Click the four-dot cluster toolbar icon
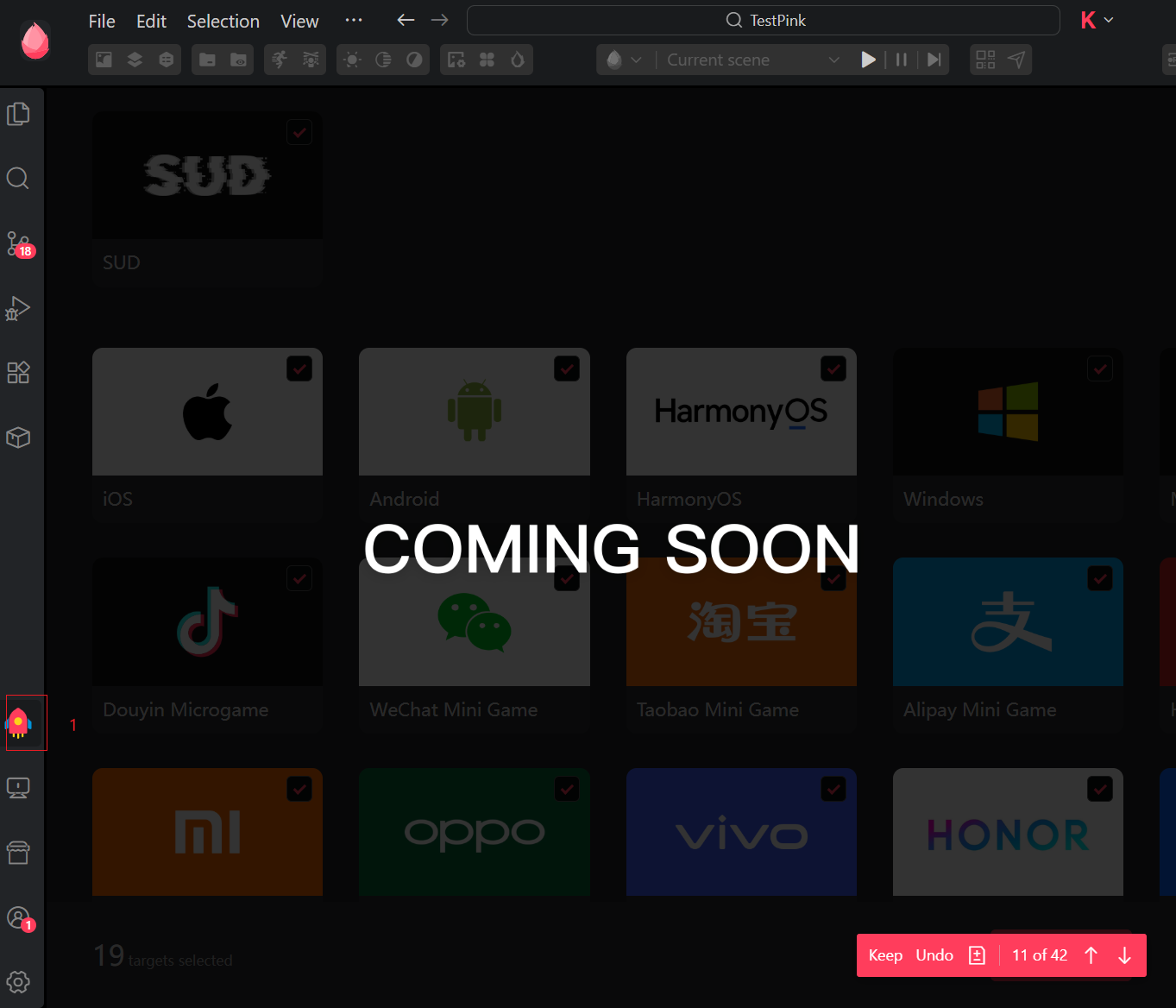This screenshot has width=1176, height=1008. 487,60
